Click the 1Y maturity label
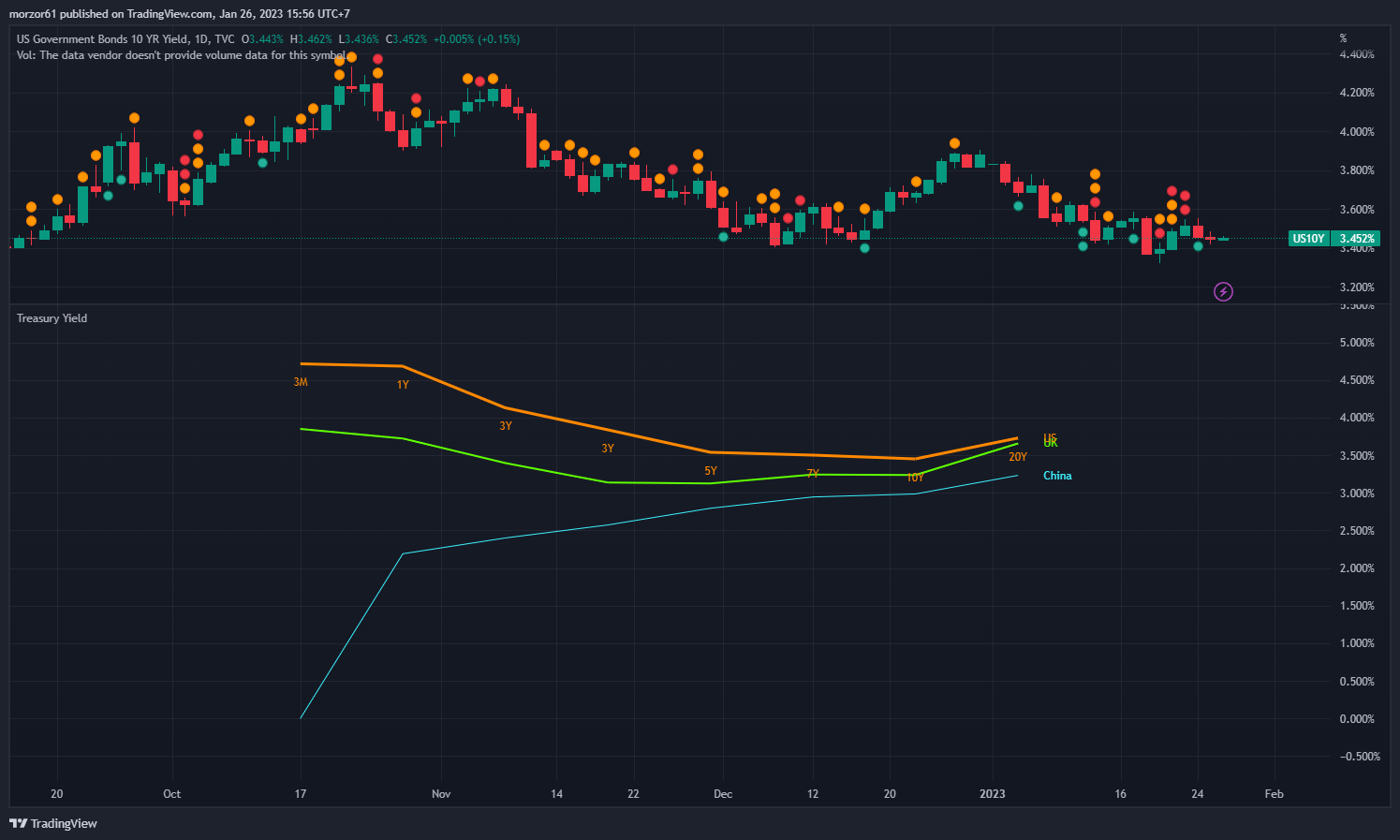1400x840 pixels. (403, 385)
